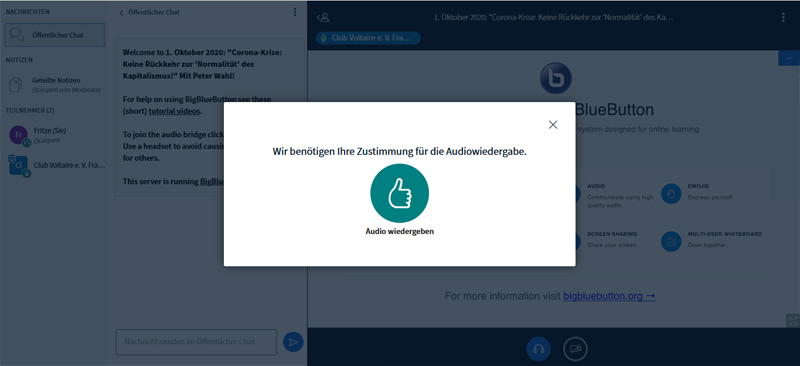Click the Club Voltaire talking indicator
Viewport: 800px width, 366px height.
click(x=368, y=38)
